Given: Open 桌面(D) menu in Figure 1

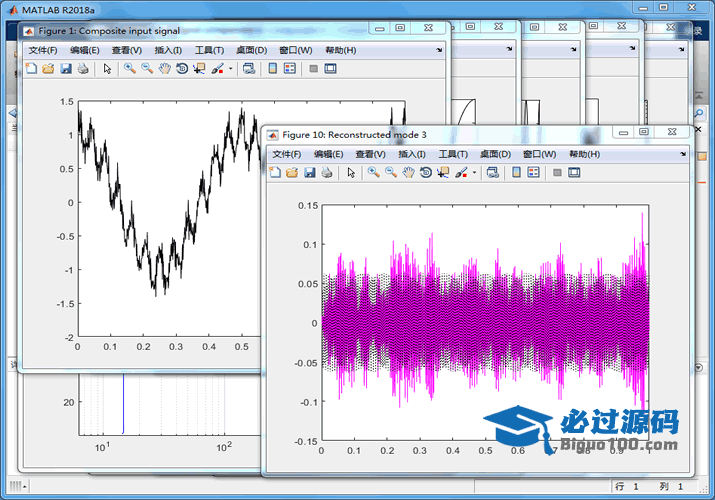Looking at the screenshot, I should point(252,50).
